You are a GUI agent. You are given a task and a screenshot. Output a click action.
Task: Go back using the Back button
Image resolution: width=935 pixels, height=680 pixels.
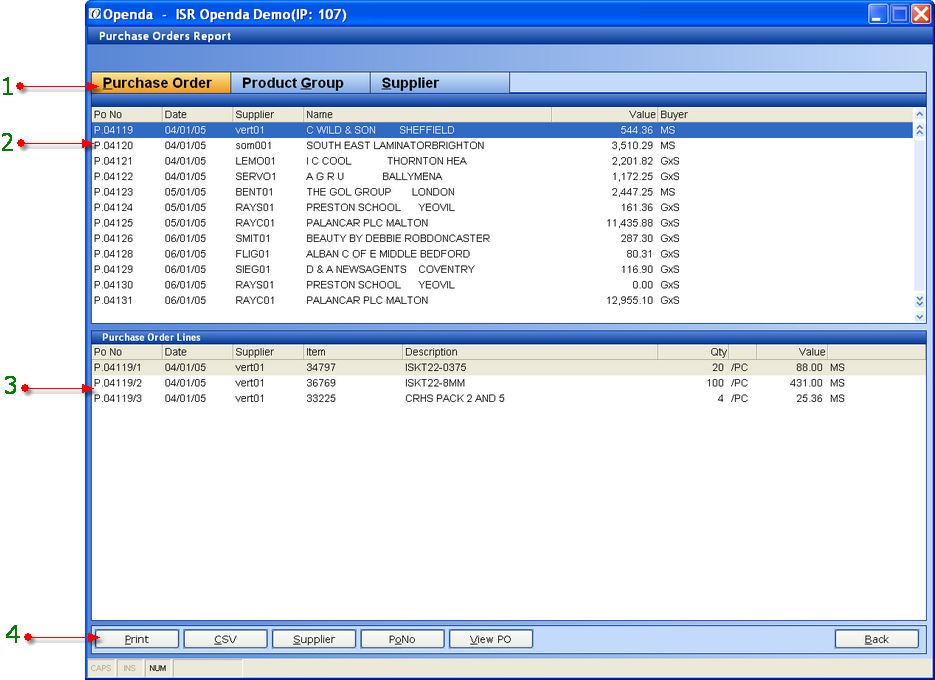(x=877, y=639)
